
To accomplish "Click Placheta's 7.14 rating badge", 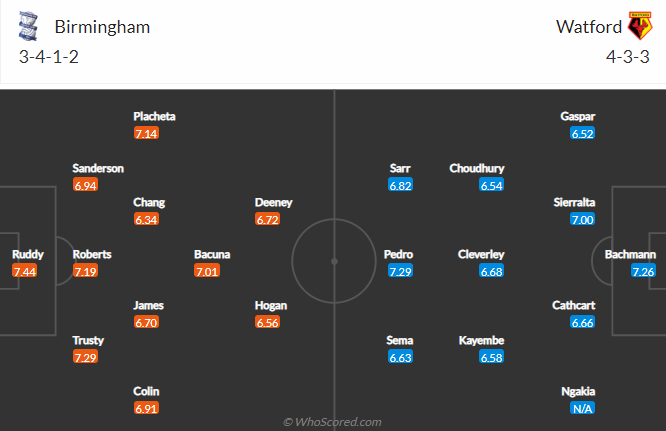I will coord(147,133).
